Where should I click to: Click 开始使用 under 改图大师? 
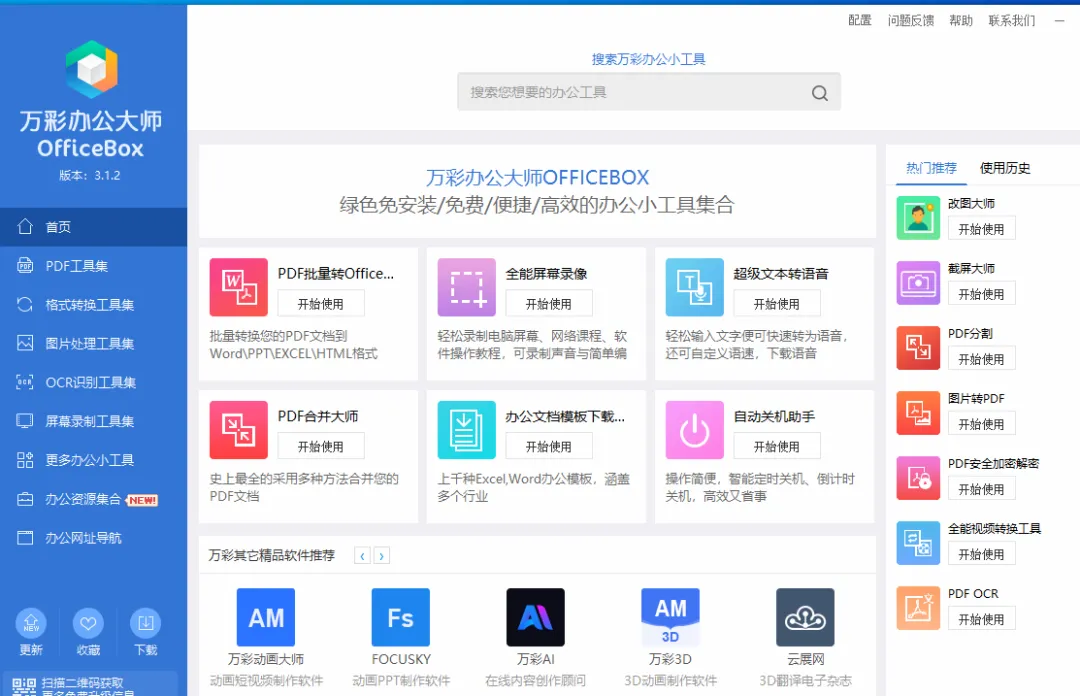982,229
